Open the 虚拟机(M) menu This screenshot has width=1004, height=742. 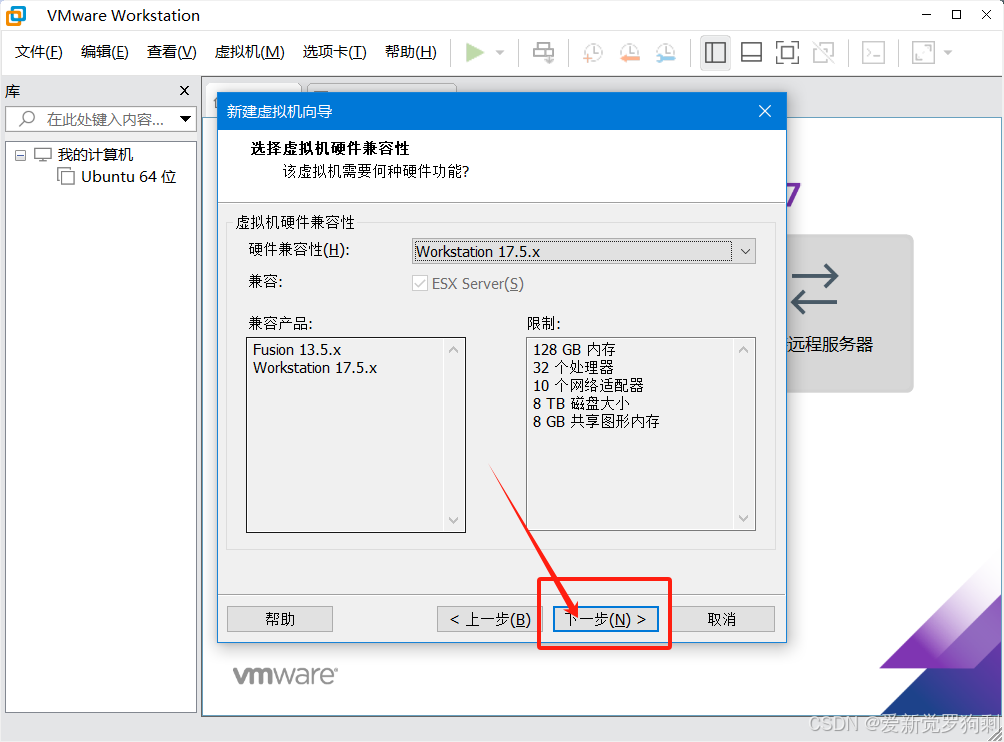(249, 52)
